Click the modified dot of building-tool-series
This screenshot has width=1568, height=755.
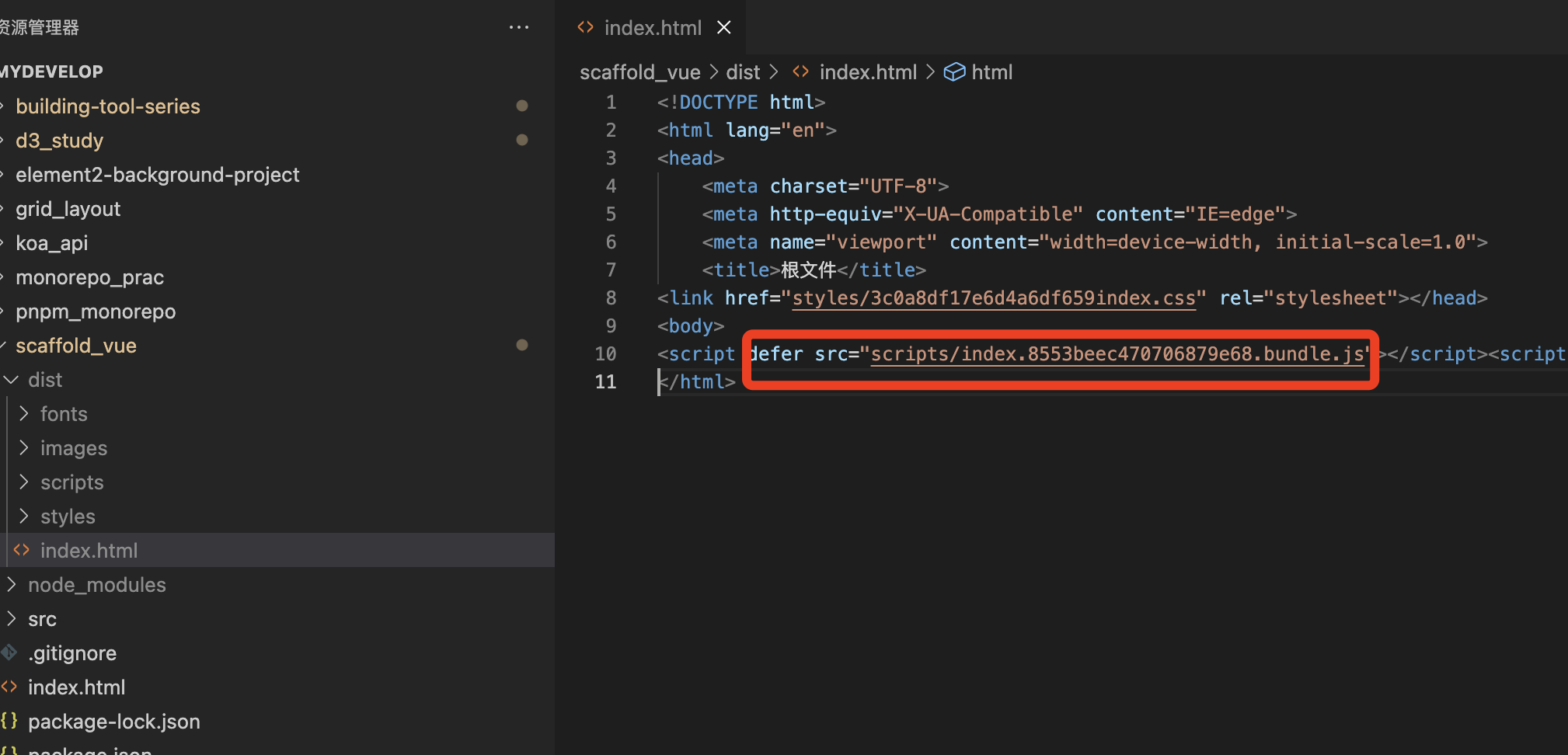coord(522,106)
